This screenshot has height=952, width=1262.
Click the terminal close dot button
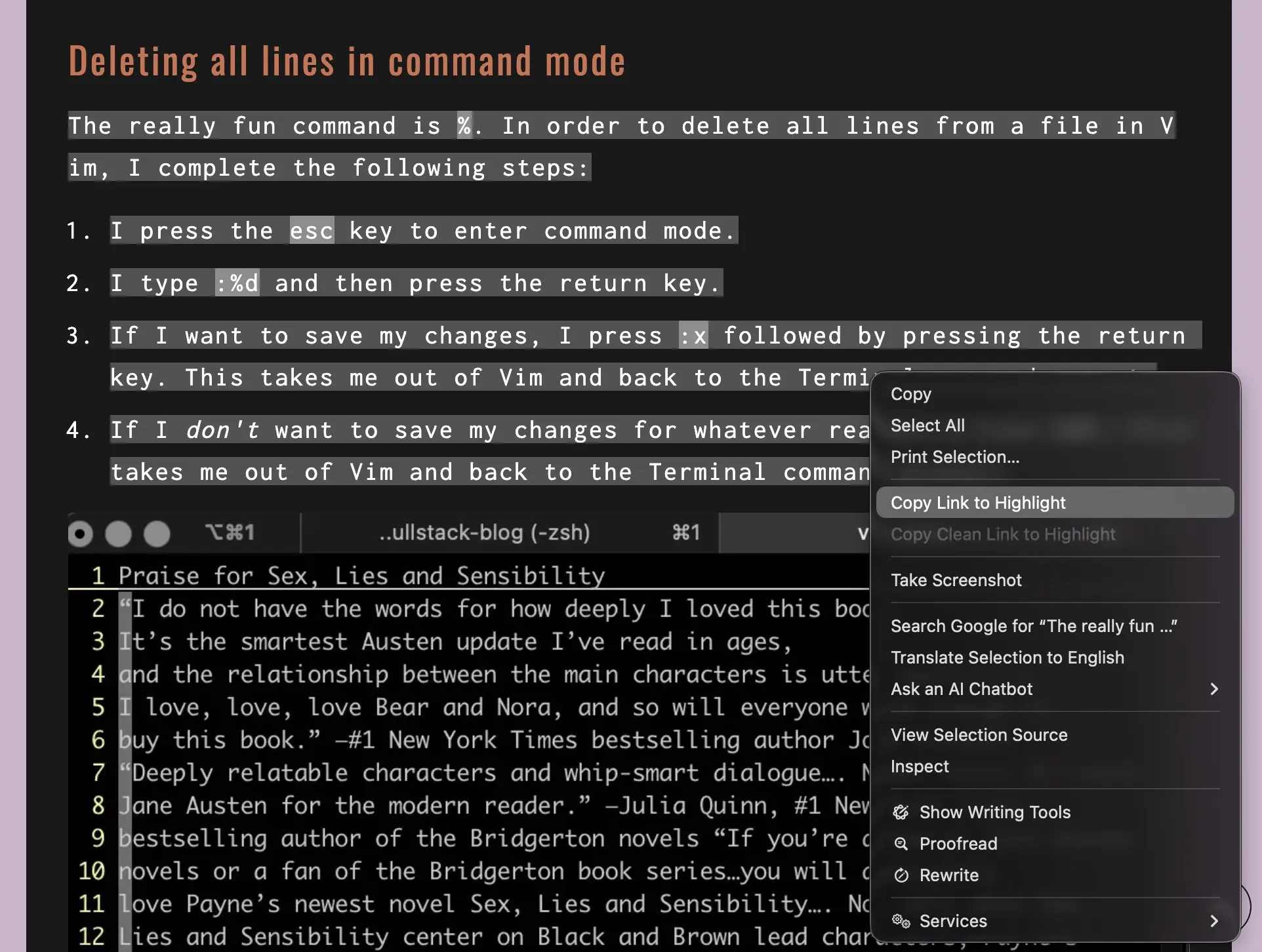80,534
